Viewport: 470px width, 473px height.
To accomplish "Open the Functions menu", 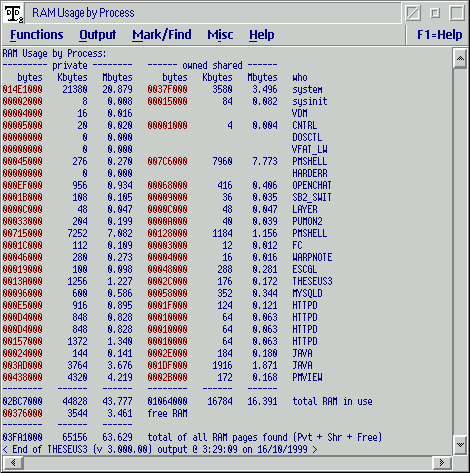I will [37, 35].
